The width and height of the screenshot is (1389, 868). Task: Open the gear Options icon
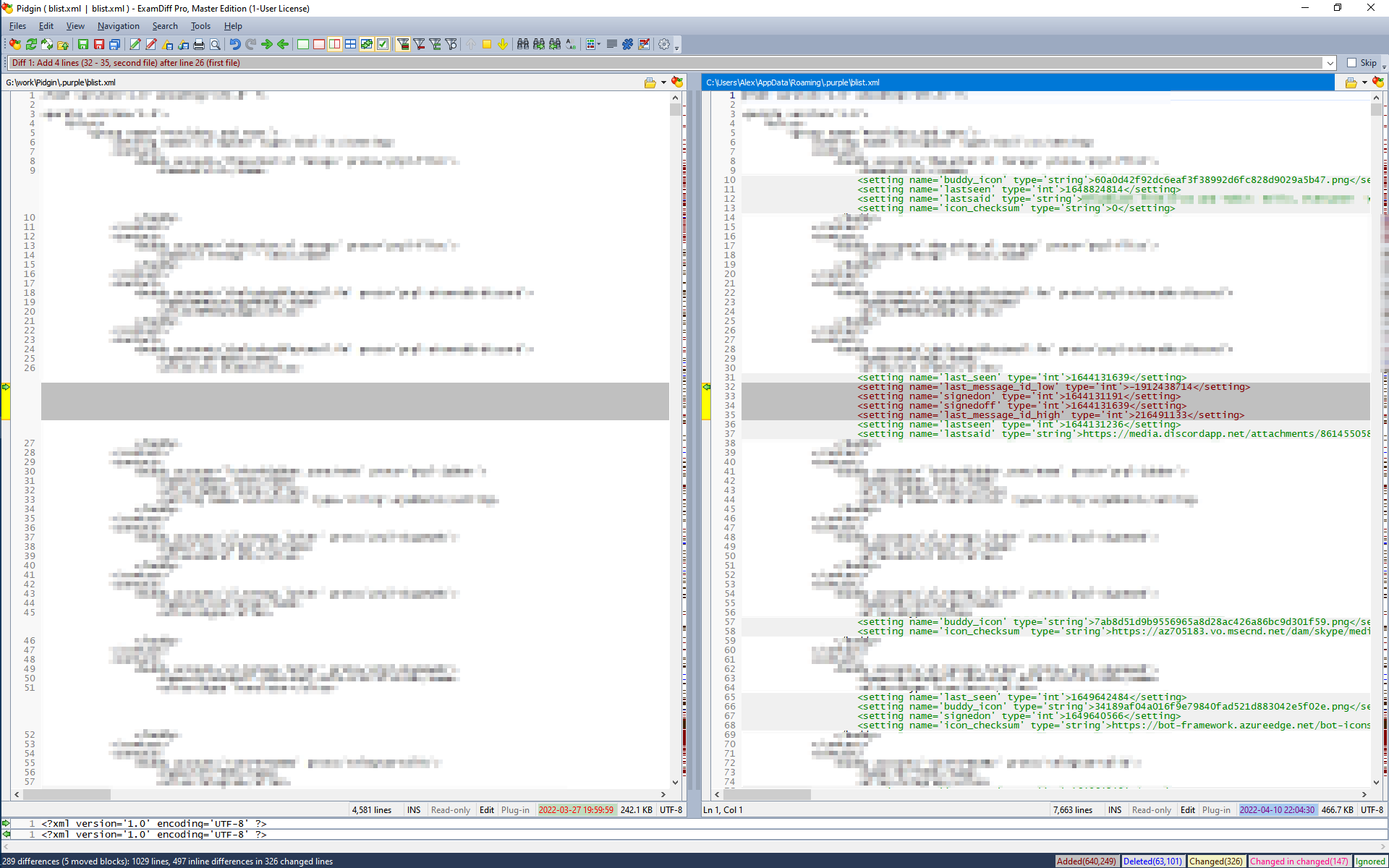(663, 44)
